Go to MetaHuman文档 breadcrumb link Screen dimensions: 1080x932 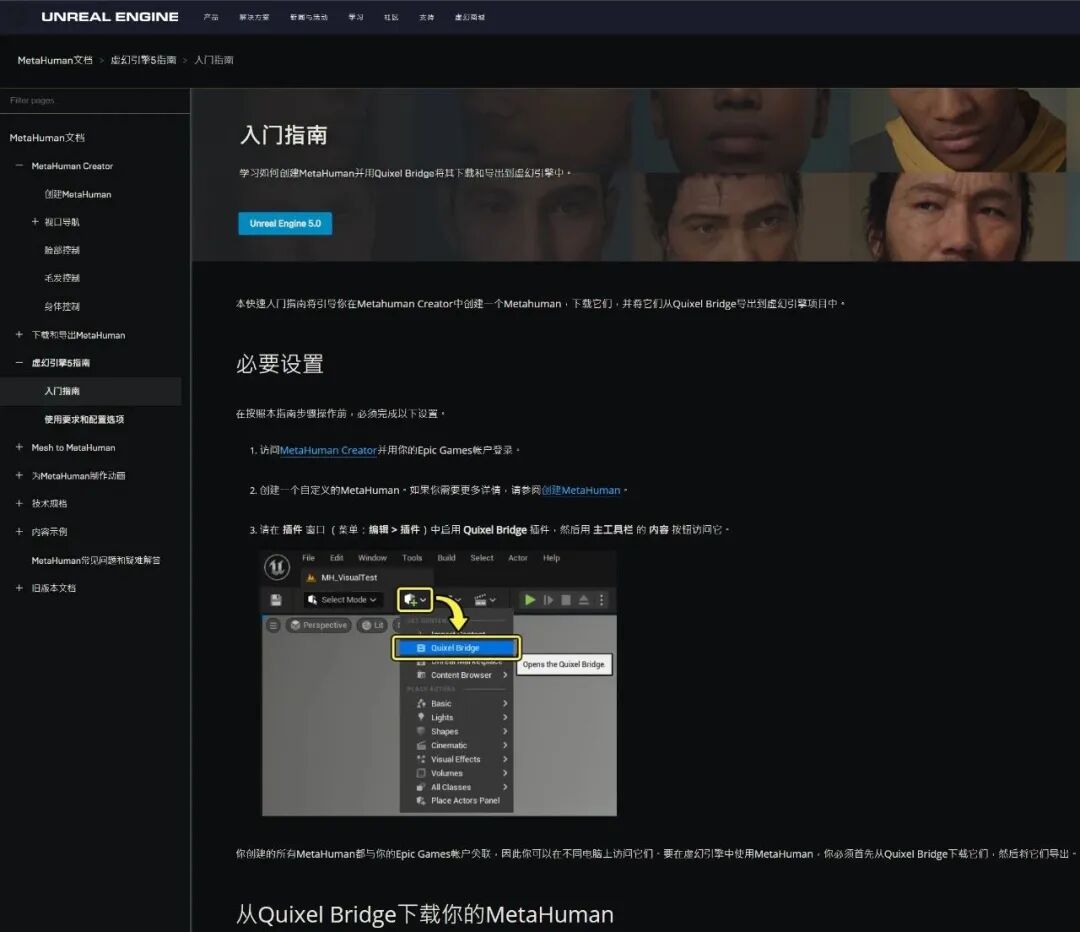click(x=55, y=60)
